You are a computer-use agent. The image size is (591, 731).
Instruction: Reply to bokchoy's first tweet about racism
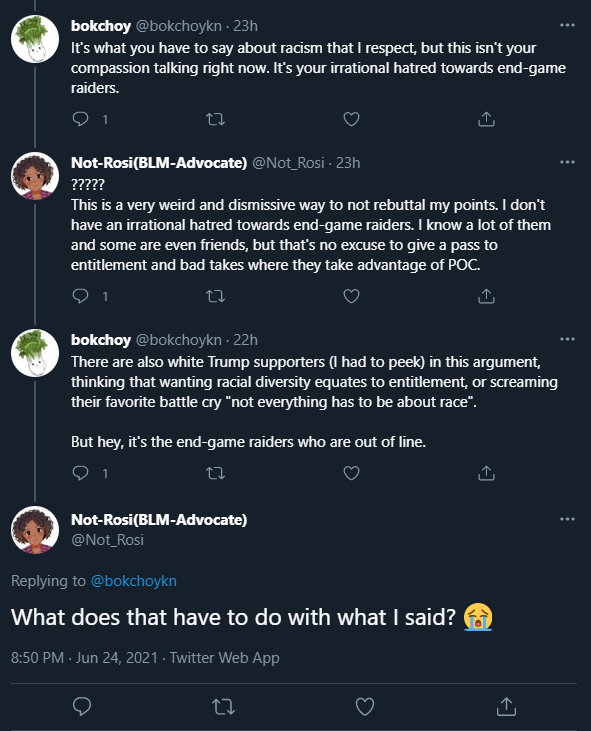[x=81, y=119]
